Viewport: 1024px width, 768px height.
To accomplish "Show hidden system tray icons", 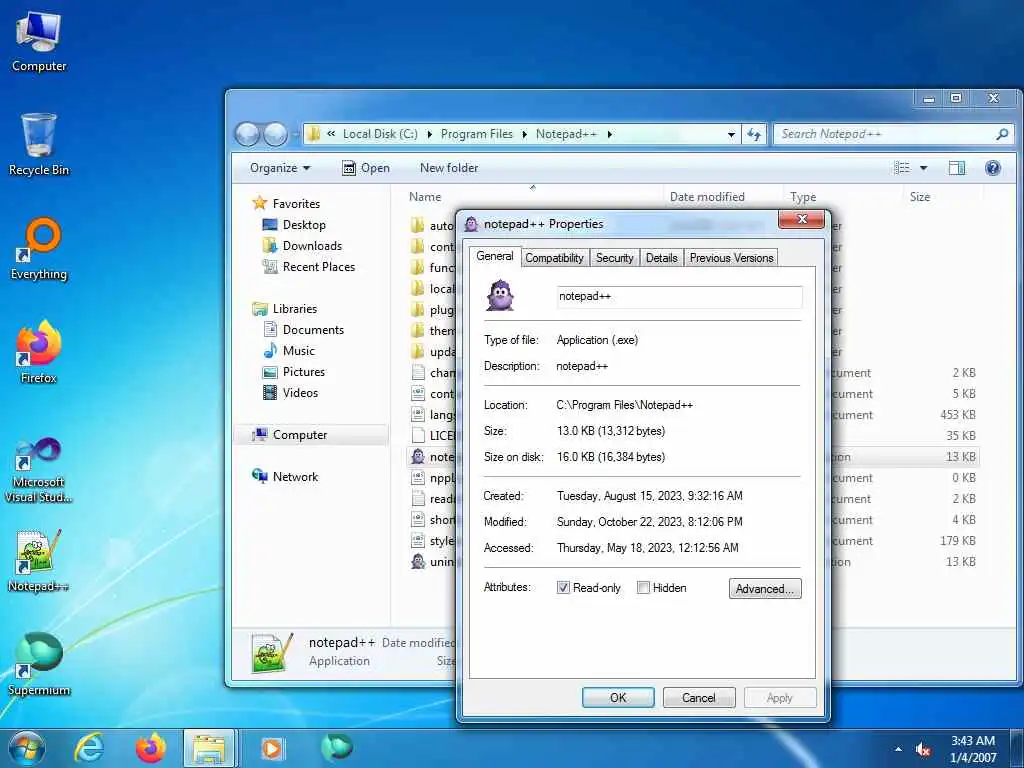I will 899,749.
